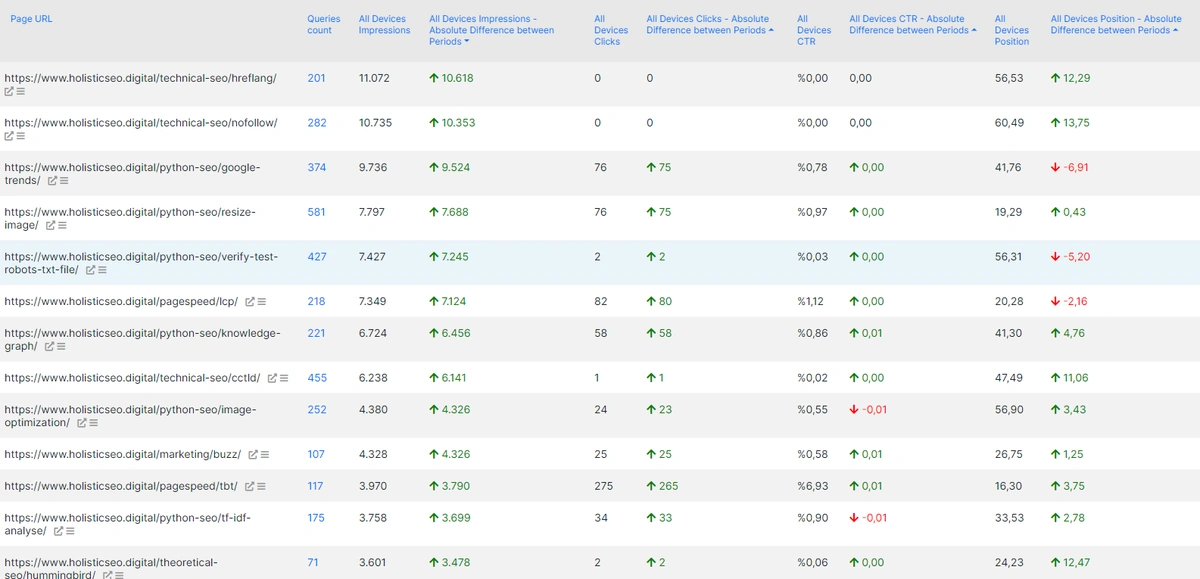Open the pagespeed/lcp external link icon
This screenshot has height=579, width=1200.
(x=250, y=302)
